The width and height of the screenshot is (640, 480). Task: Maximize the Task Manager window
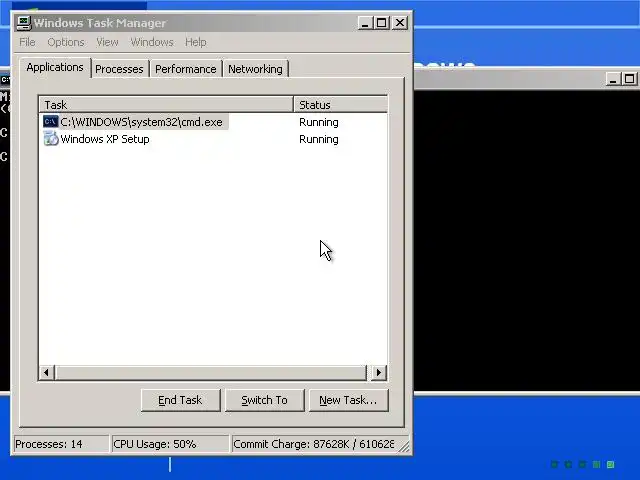(382, 23)
